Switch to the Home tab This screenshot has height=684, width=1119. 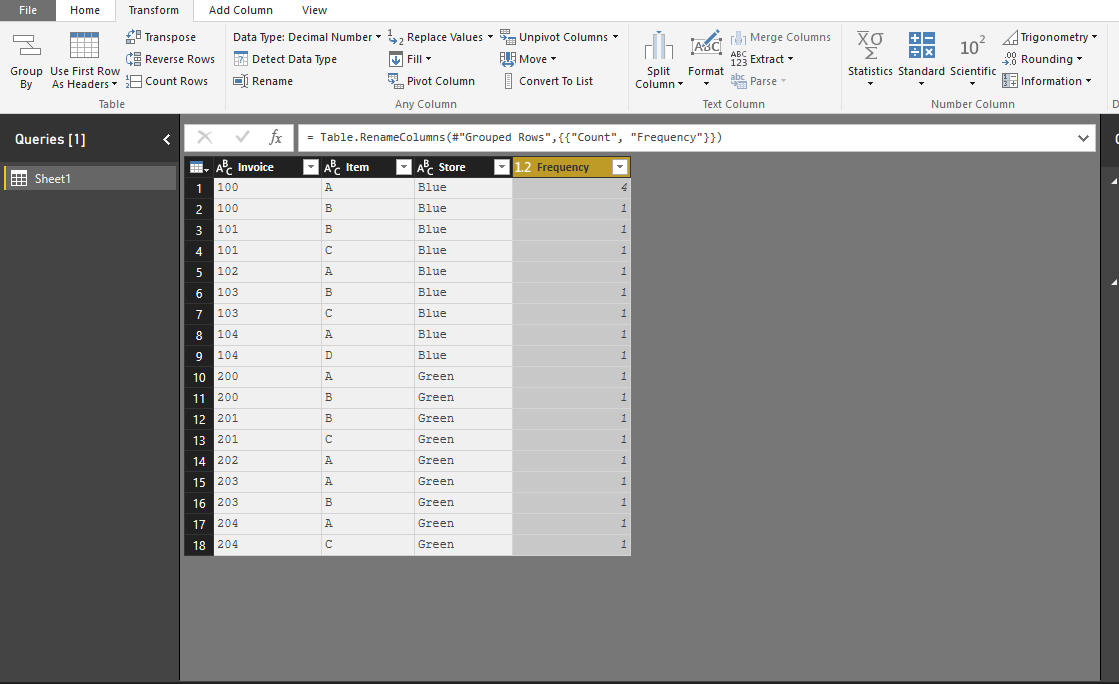85,10
